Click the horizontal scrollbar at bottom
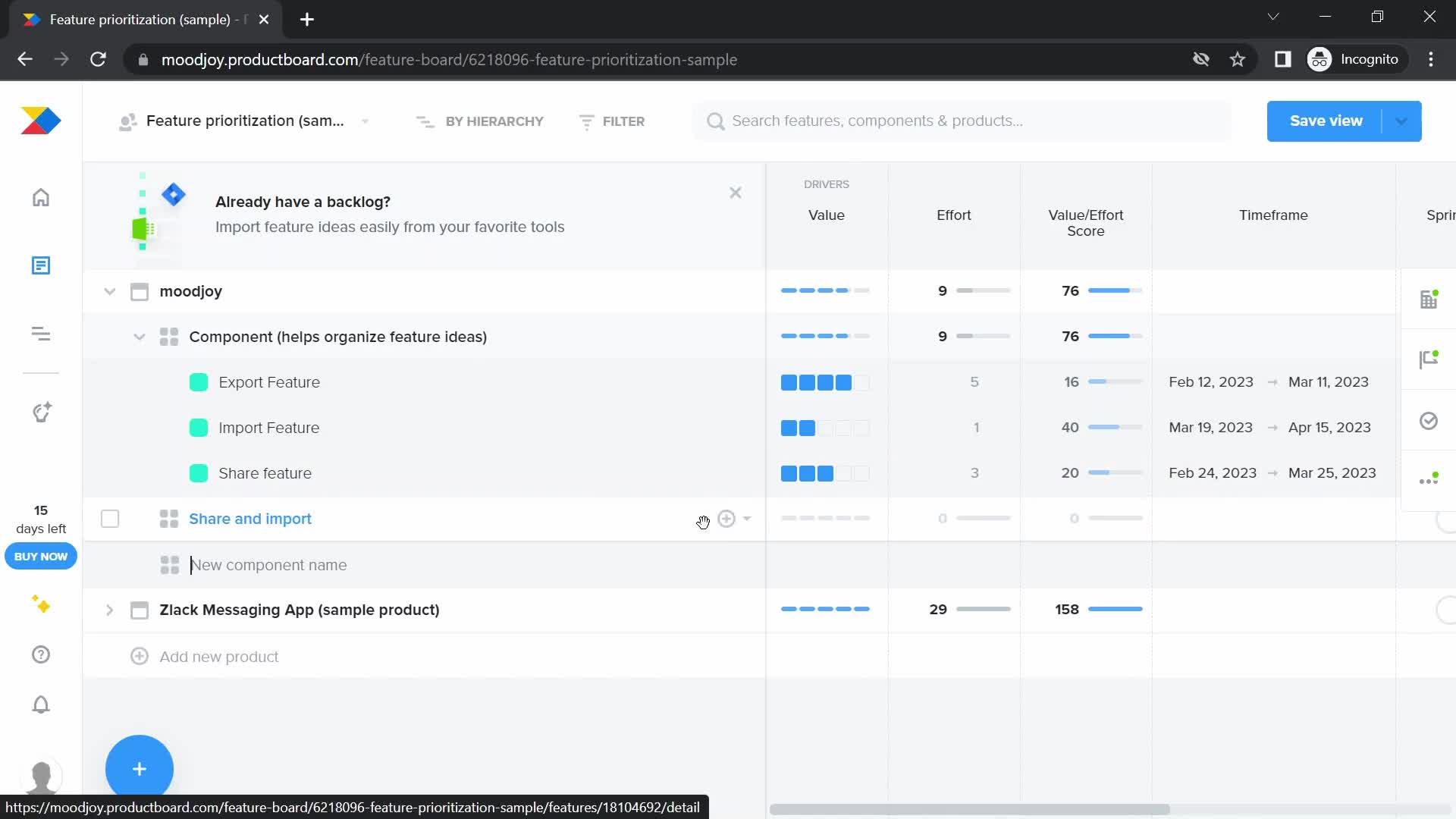 [x=969, y=809]
